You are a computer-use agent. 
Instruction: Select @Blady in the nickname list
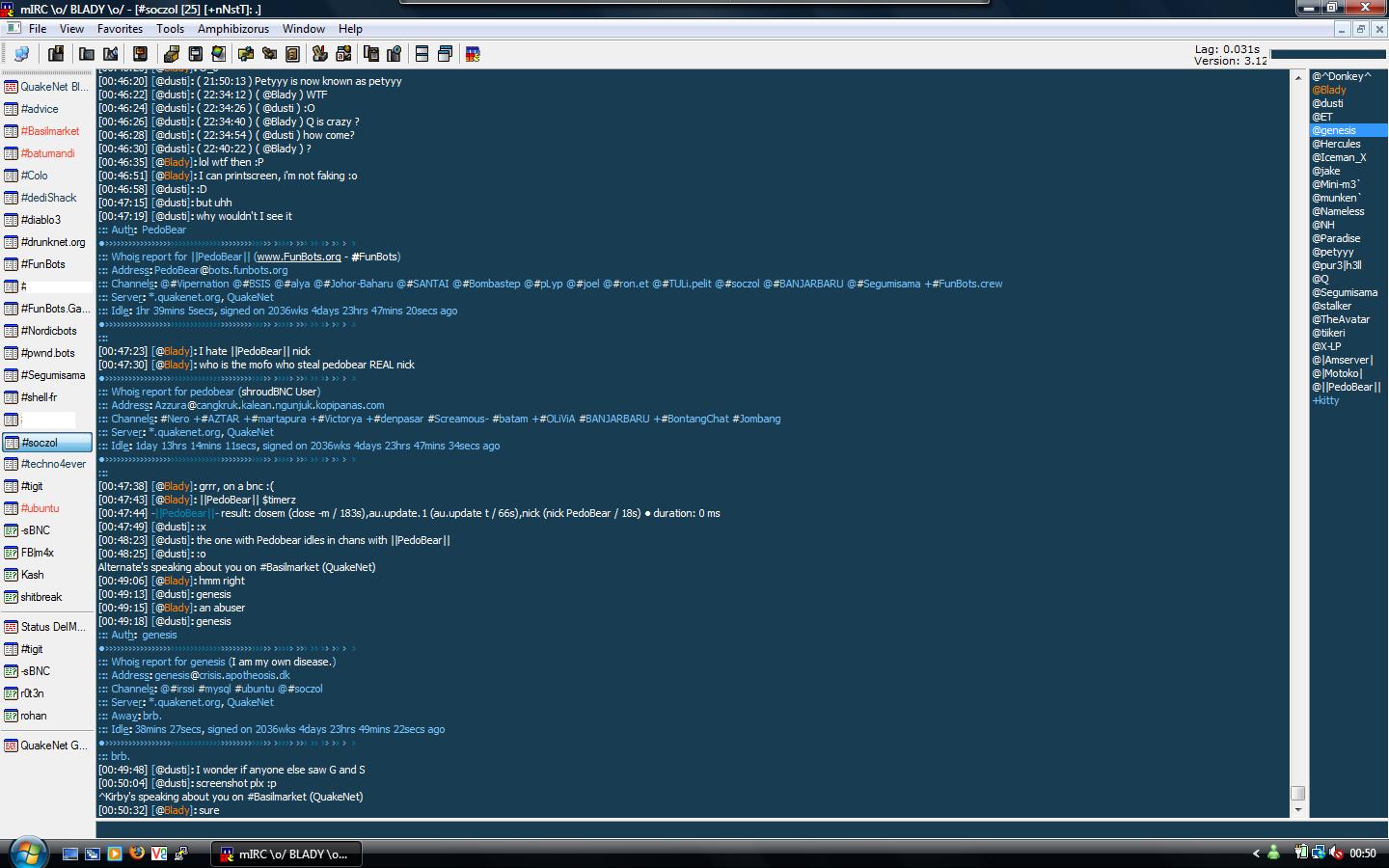pyautogui.click(x=1329, y=90)
